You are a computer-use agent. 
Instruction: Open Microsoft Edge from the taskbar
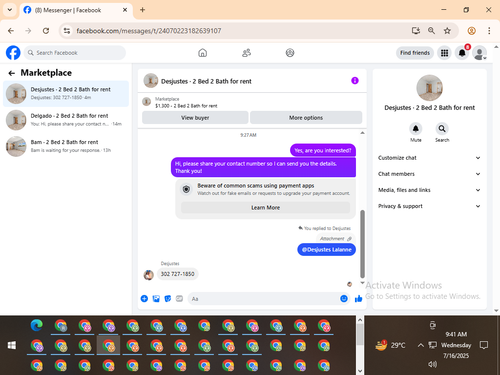point(37,325)
